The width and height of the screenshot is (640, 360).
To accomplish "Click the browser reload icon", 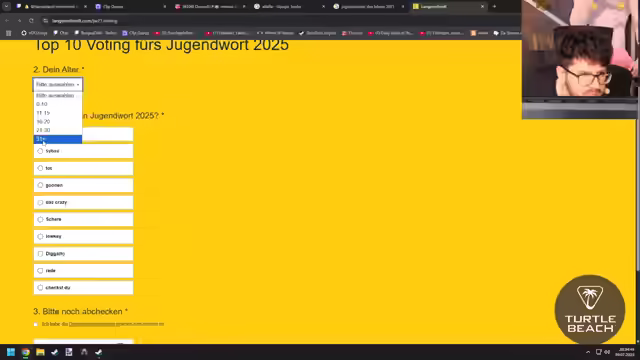I will tap(31, 20).
